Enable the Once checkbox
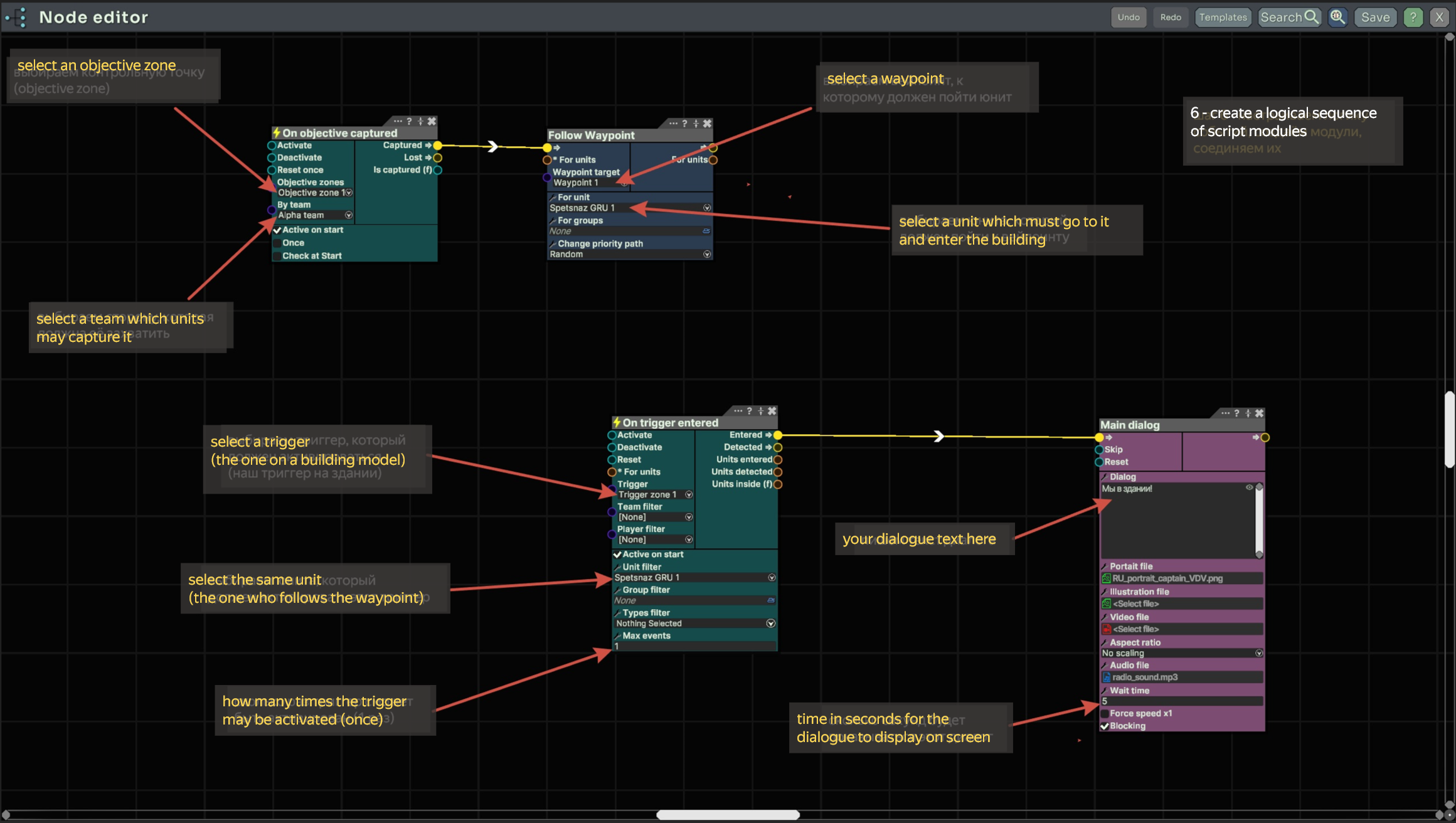Image resolution: width=1456 pixels, height=823 pixels. coord(277,243)
